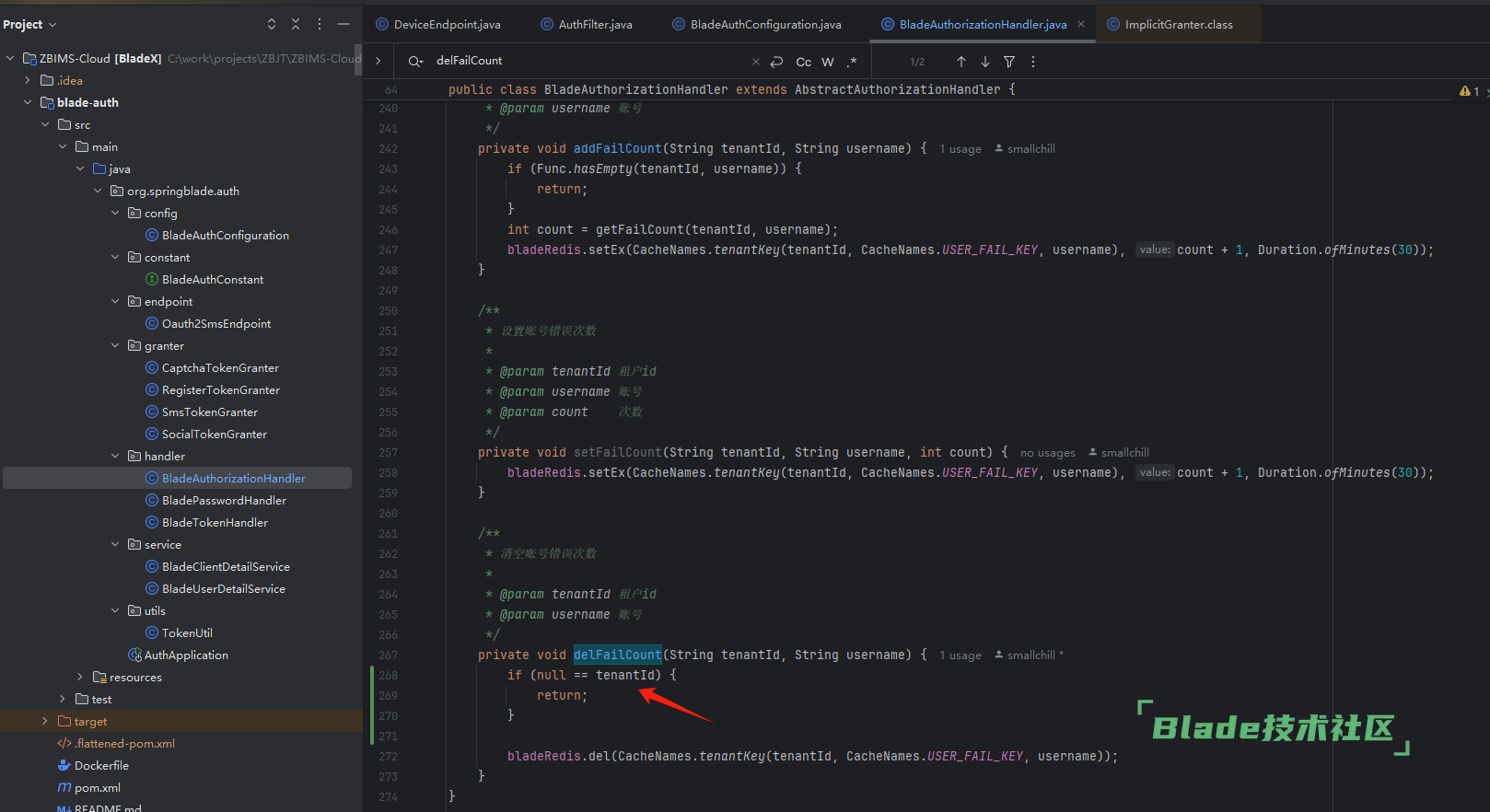Click smallchill author hint on addFailCount

click(1025, 149)
